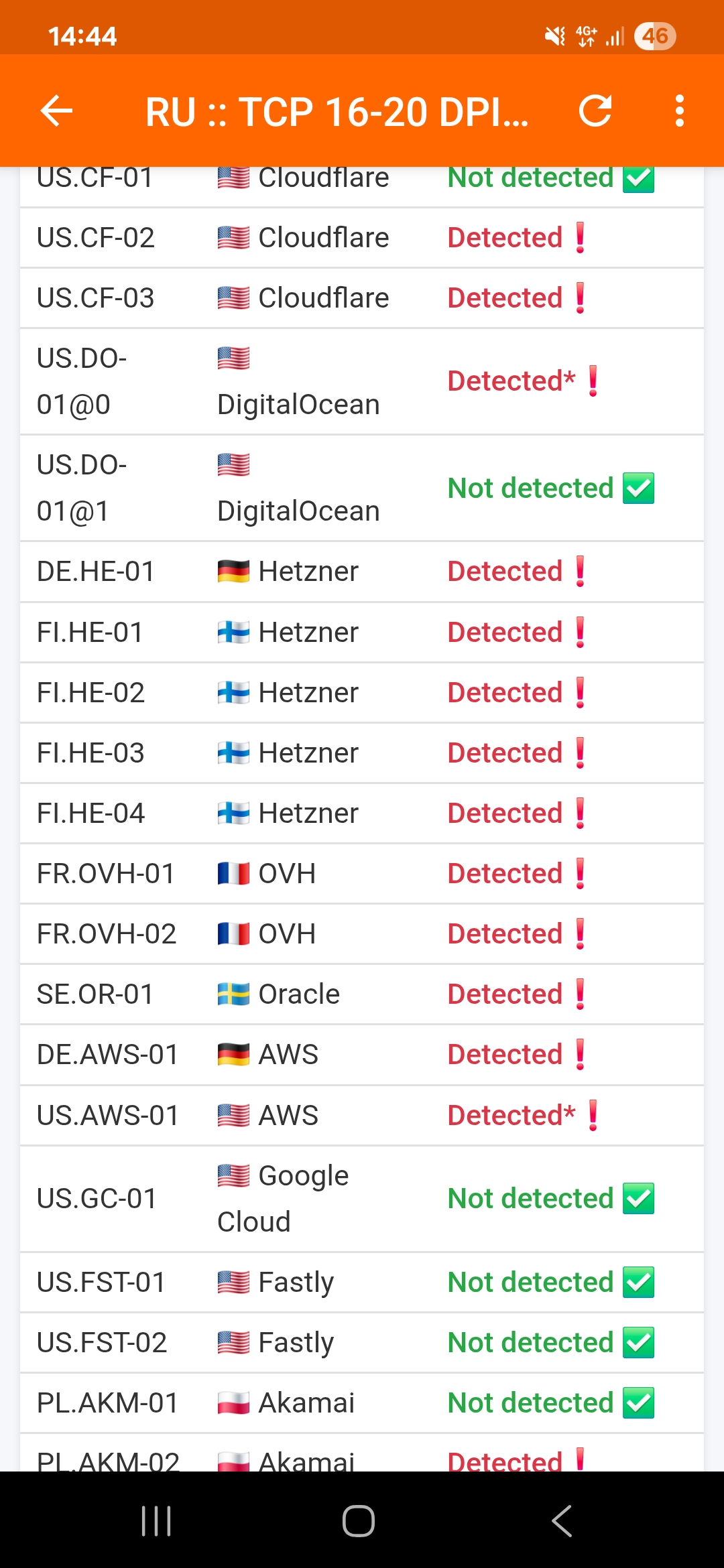The image size is (724, 1568).
Task: Select the FI.HE-03 server ID
Action: [90, 753]
